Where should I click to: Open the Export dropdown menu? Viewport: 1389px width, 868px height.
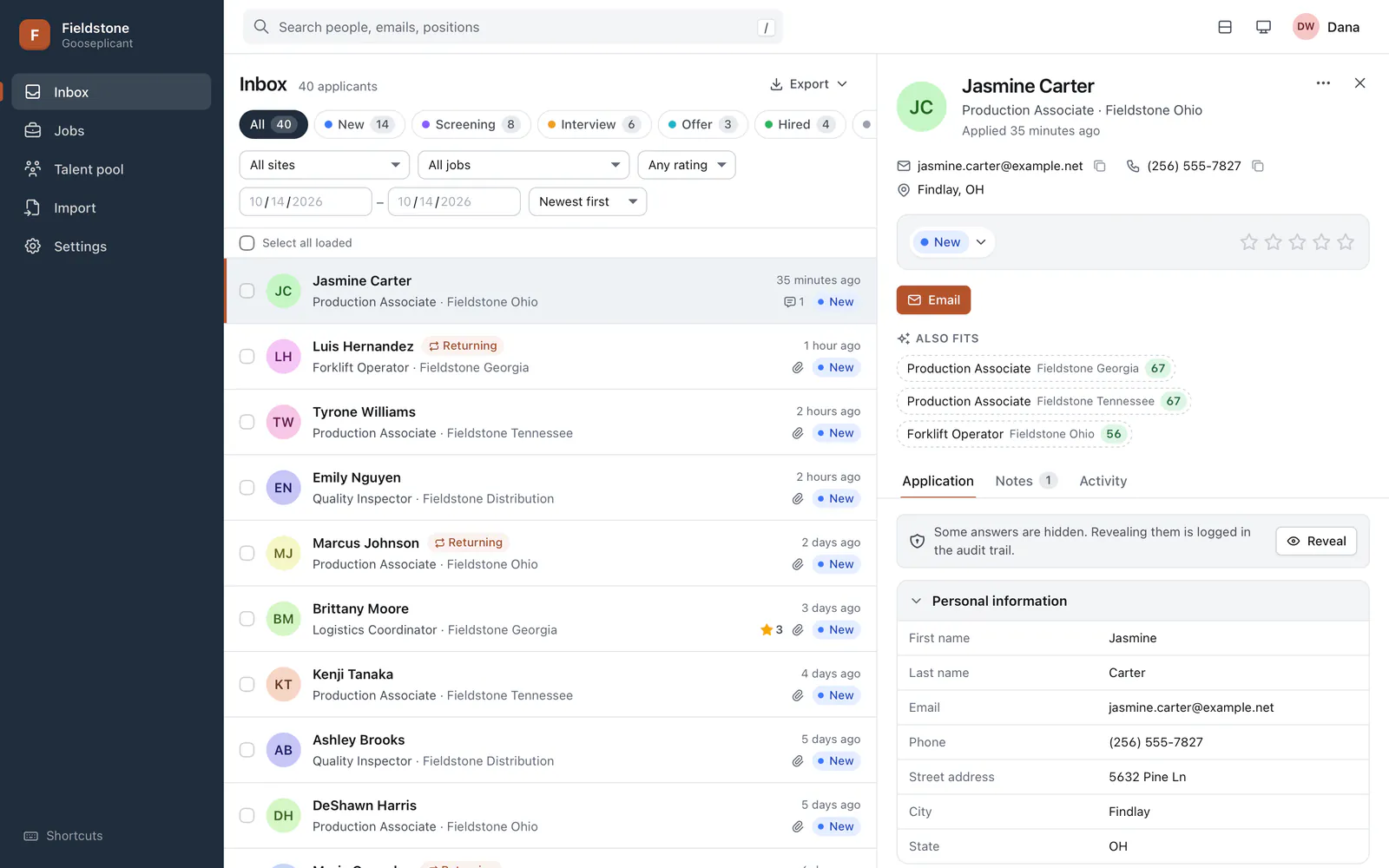[808, 84]
